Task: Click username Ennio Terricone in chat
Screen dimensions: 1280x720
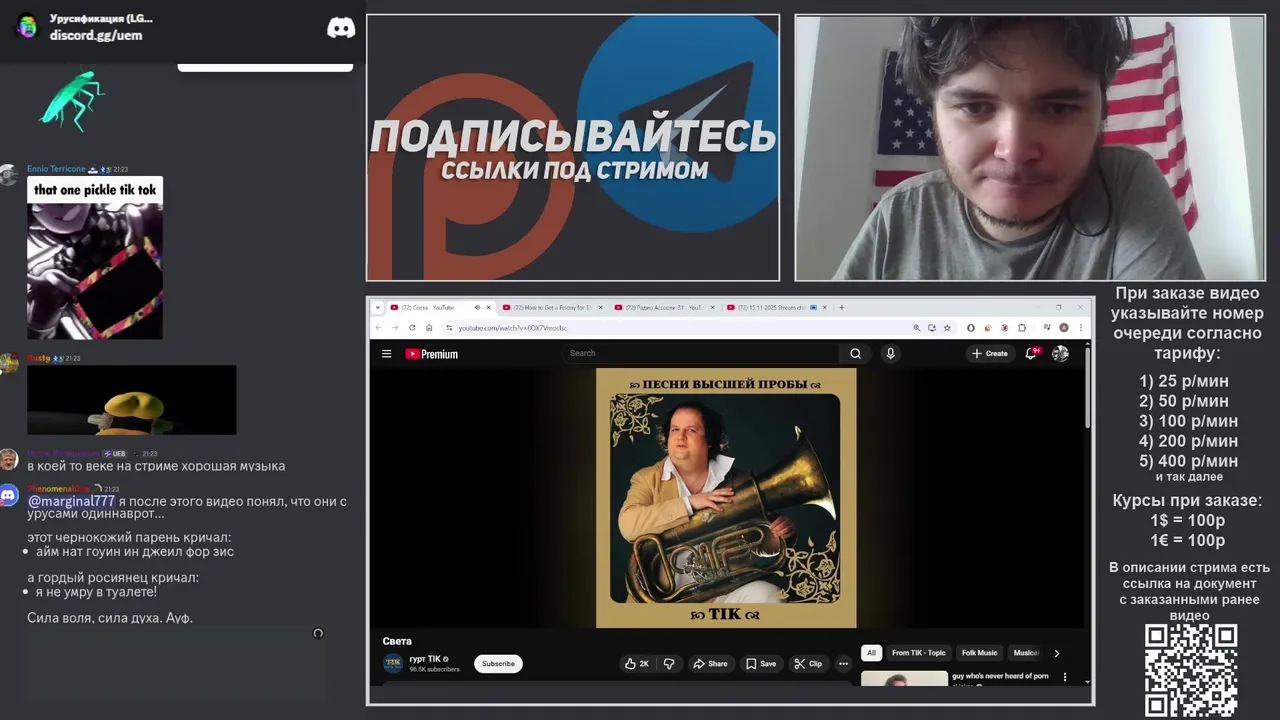Action: pos(55,169)
